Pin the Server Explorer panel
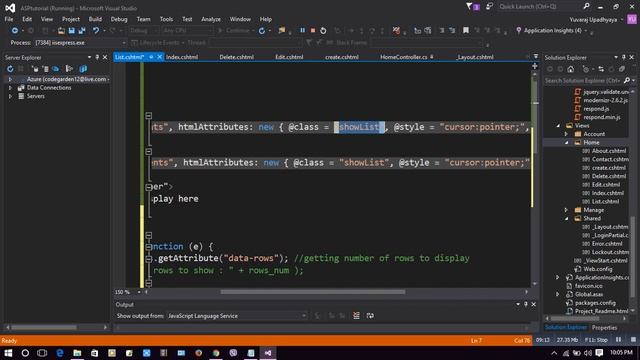 click(x=97, y=57)
